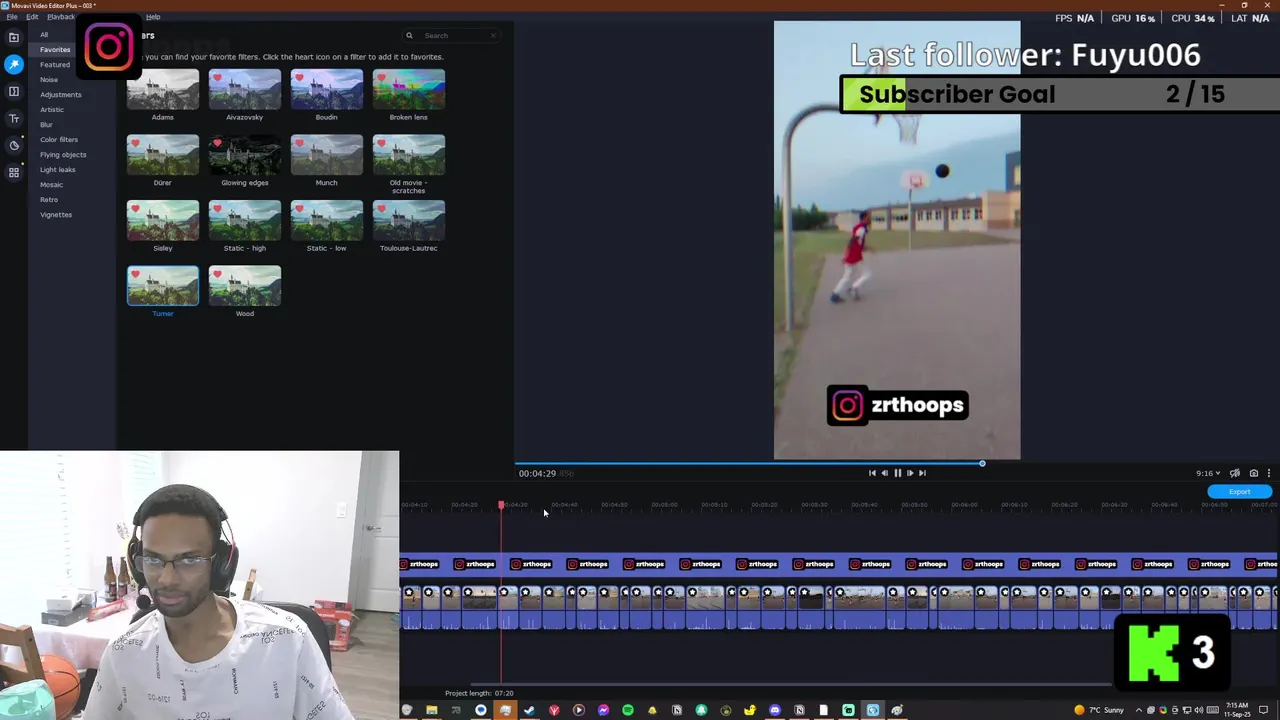Click the search magnifier icon
Image resolution: width=1280 pixels, height=720 pixels.
point(409,35)
